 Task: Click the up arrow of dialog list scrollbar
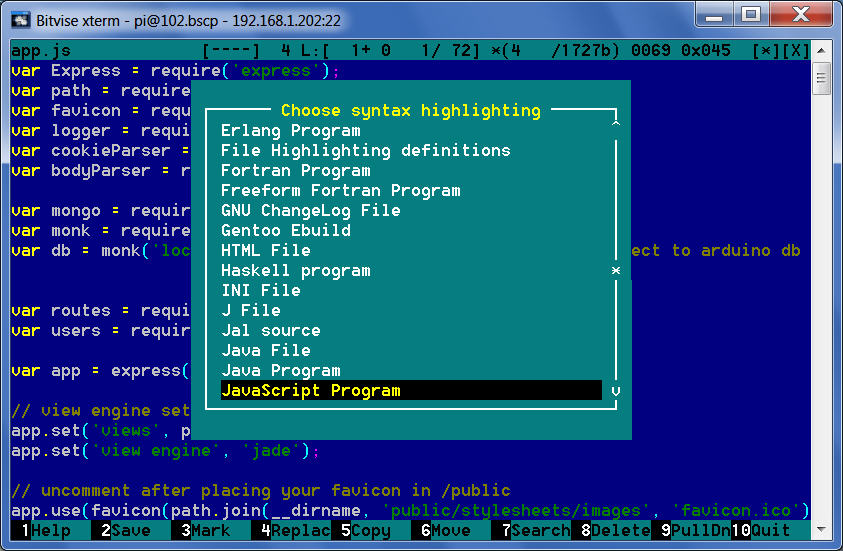616,122
